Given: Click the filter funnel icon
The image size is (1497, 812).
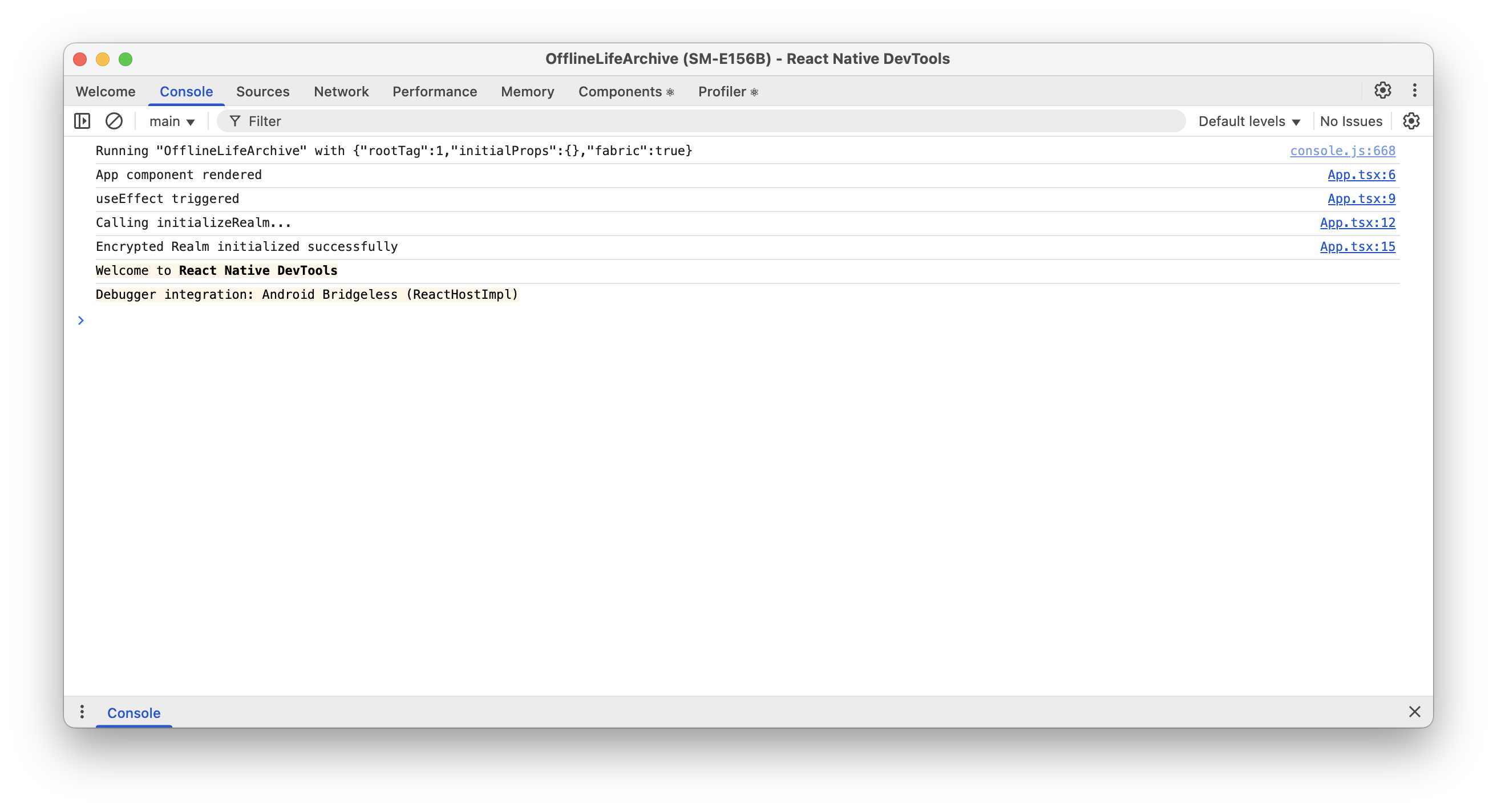Looking at the screenshot, I should point(235,121).
